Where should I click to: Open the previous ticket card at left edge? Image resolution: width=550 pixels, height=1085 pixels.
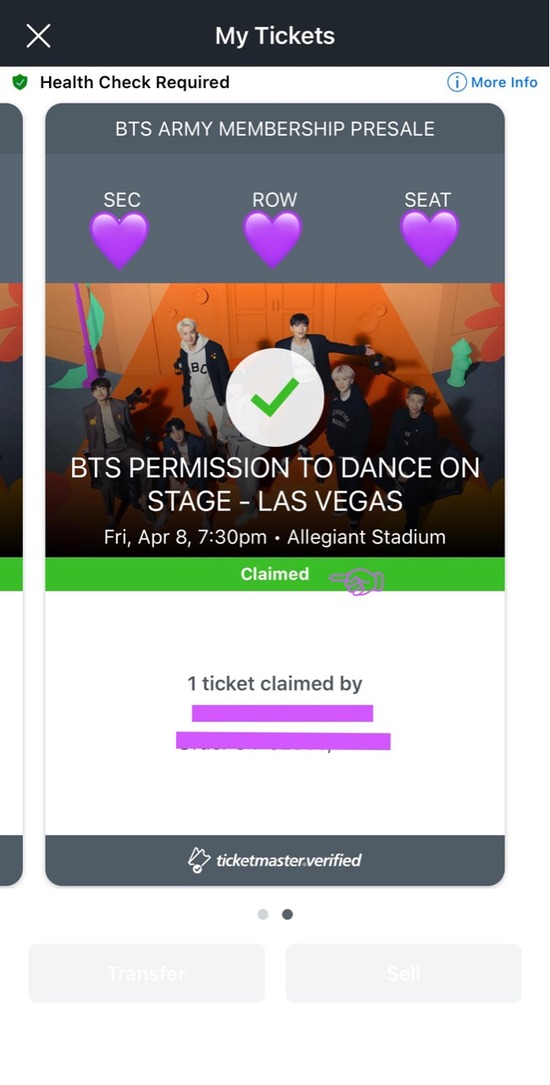point(11,494)
